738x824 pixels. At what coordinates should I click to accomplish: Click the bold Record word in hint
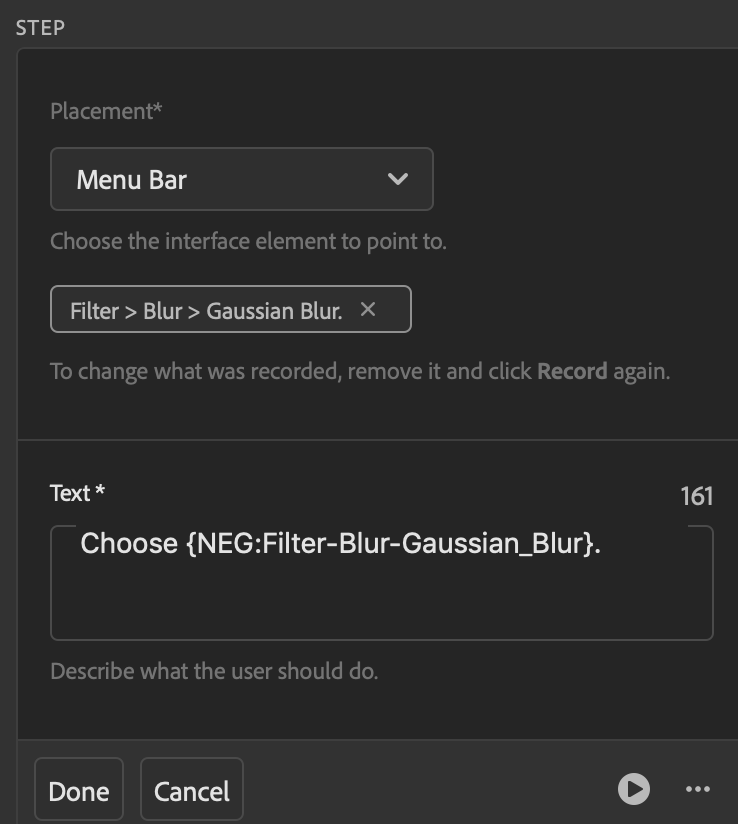coord(572,372)
